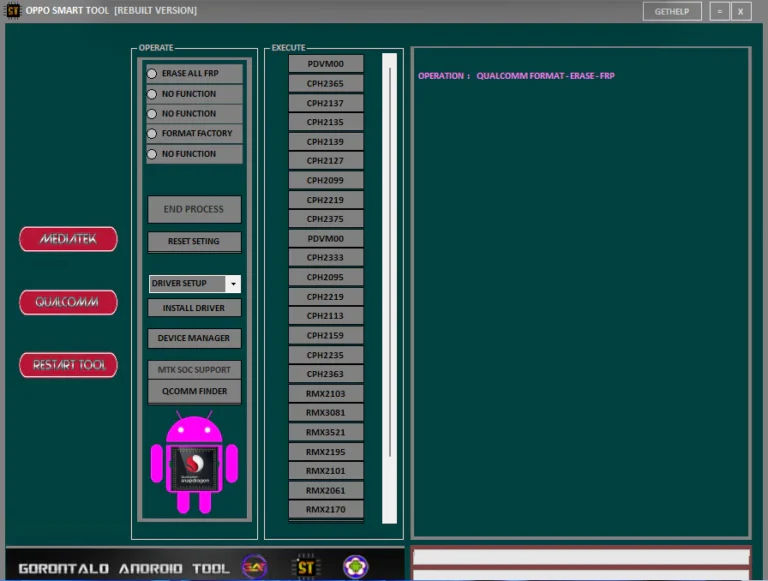The image size is (768, 581).
Task: Click END PROCESS button
Action: click(x=194, y=209)
